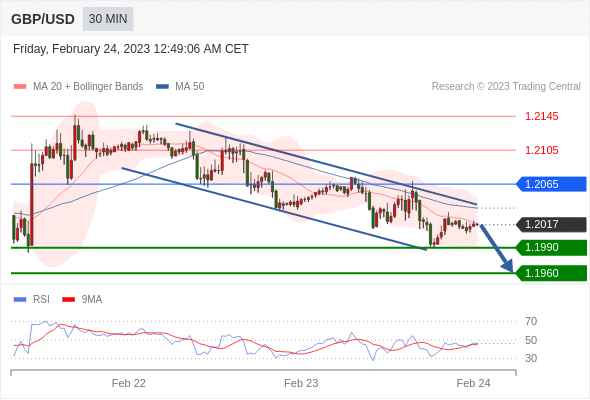Click the blue MA 50 legend swatch
This screenshot has width=590, height=400.
[x=163, y=87]
